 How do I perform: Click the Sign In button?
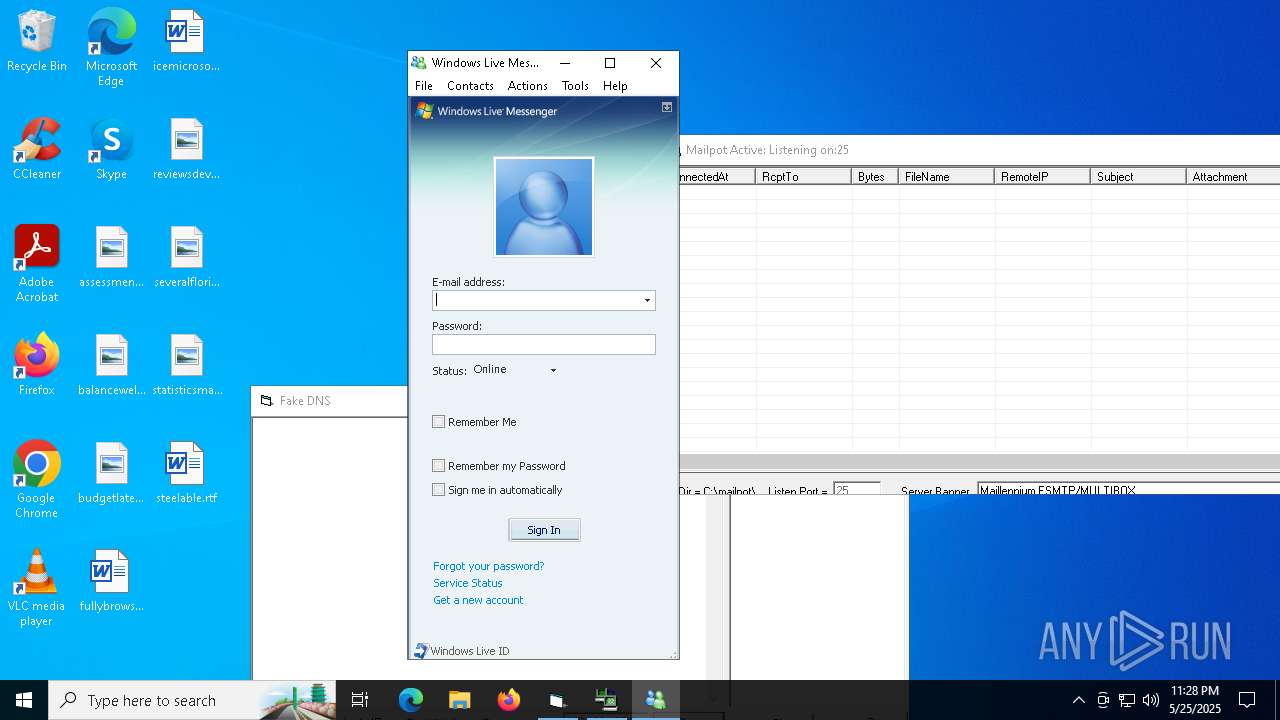(x=544, y=530)
